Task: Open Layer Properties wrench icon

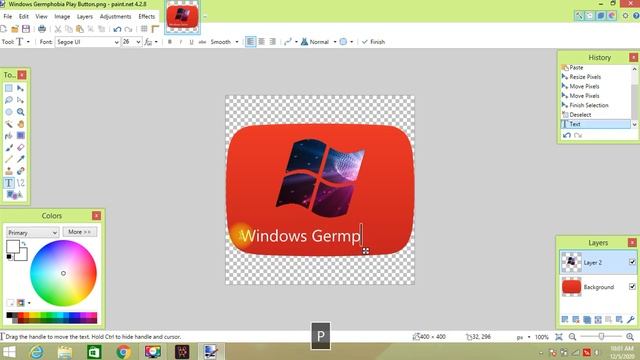Action: click(x=631, y=319)
